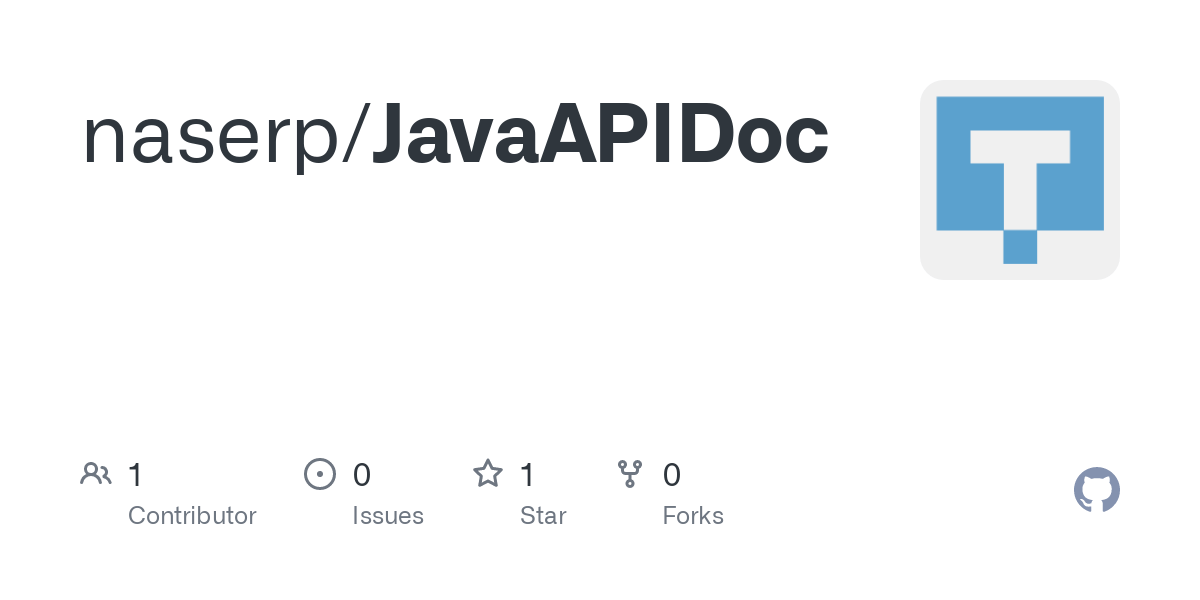Image resolution: width=1200 pixels, height=600 pixels.
Task: Open the JavaAPIDoc repository name
Action: [600, 135]
